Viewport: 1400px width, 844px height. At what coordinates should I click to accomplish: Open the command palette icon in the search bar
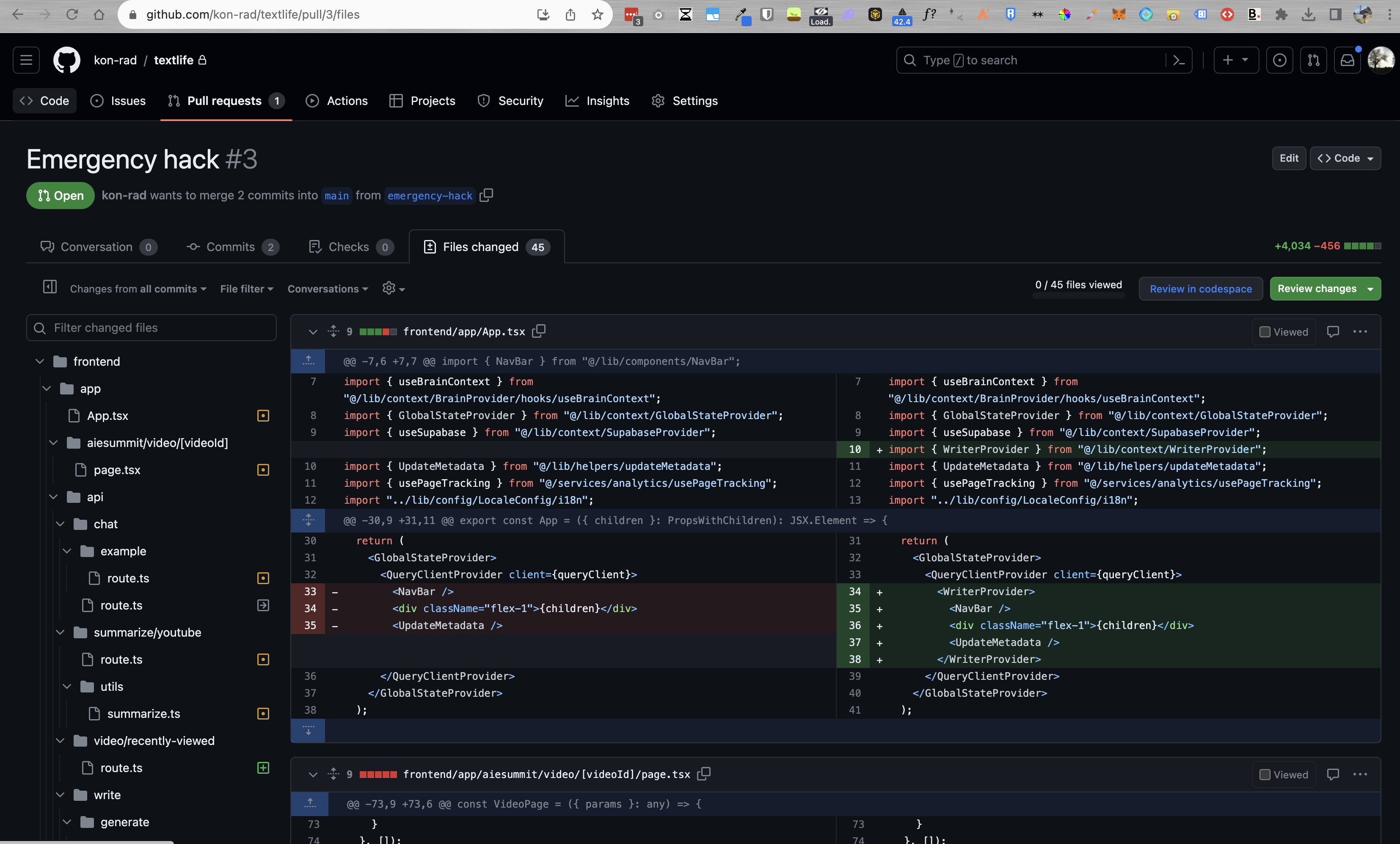coord(1179,60)
